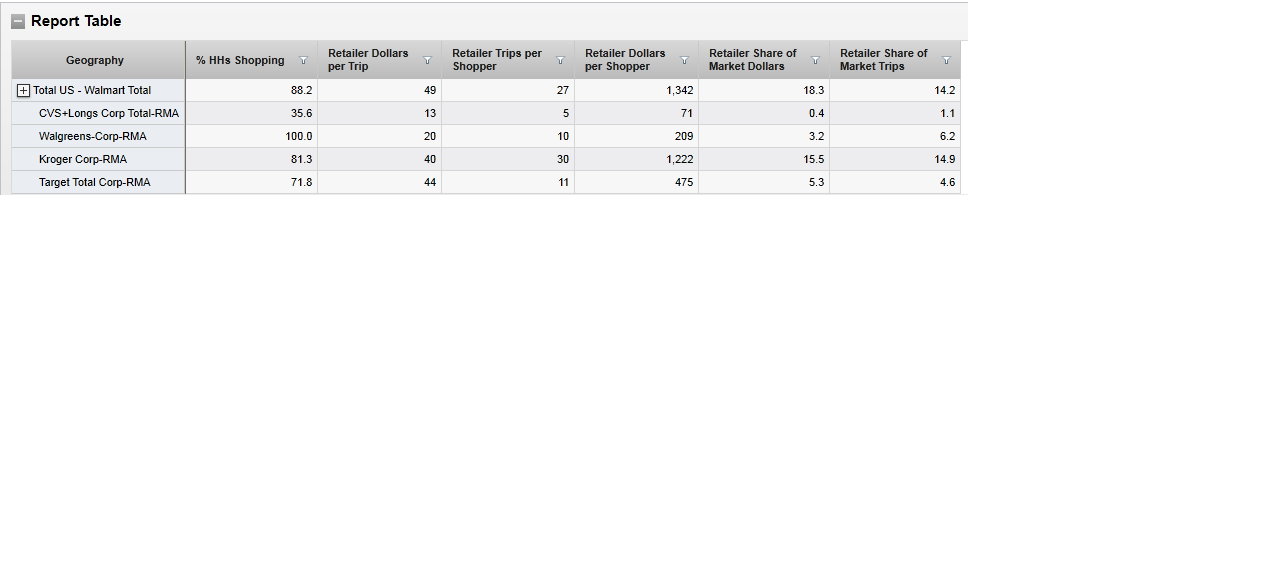Select the Walgreens-Corp-RMA row
The image size is (1268, 587).
pyautogui.click(x=92, y=137)
